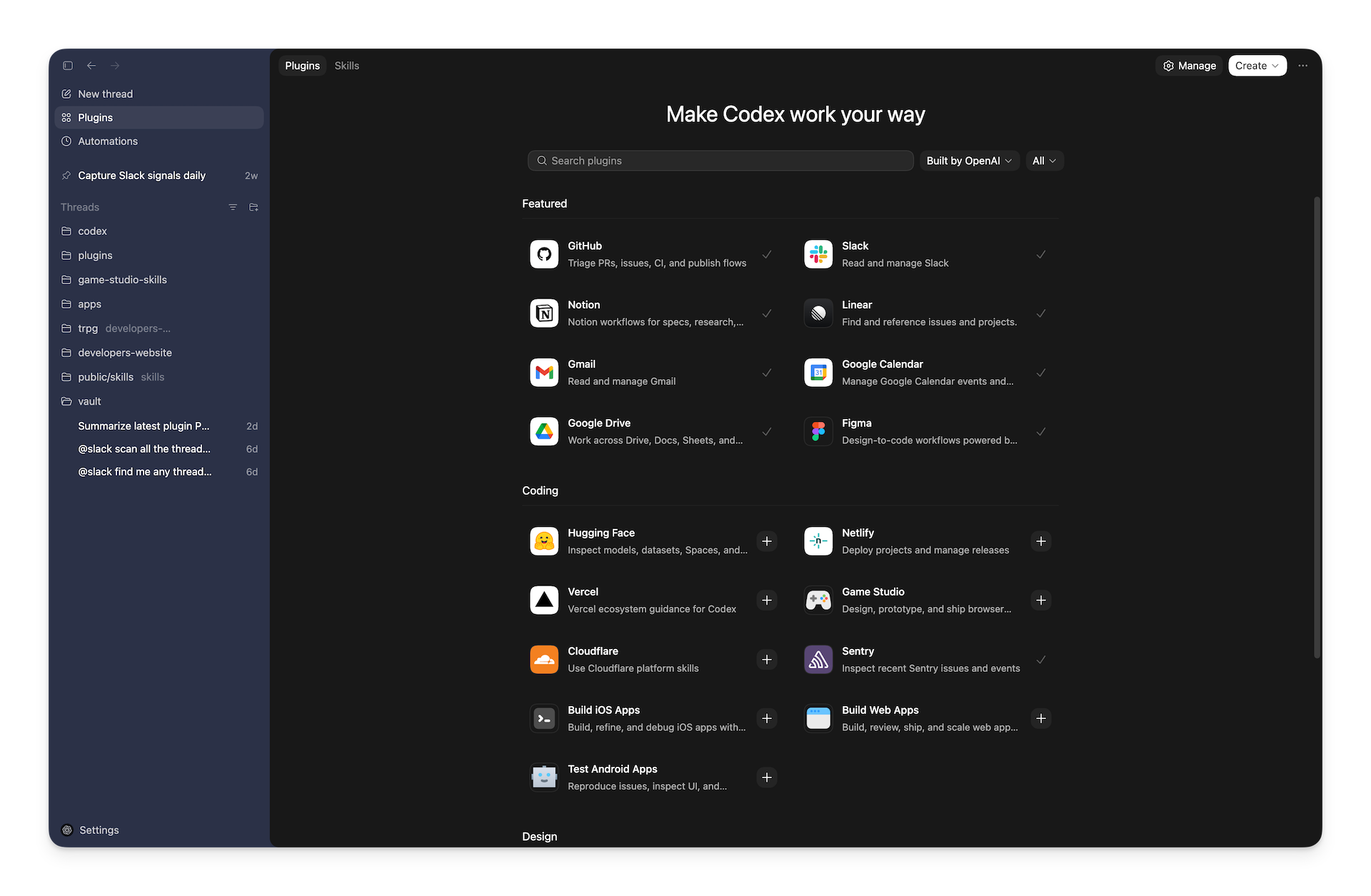Click the filter icon beside Threads
This screenshot has width=1371, height=896.
tap(233, 207)
